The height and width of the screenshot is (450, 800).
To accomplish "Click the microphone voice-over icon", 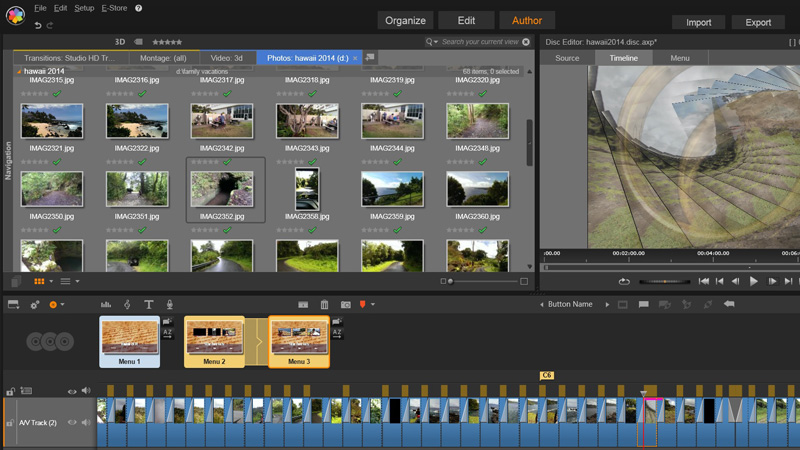I will point(169,304).
